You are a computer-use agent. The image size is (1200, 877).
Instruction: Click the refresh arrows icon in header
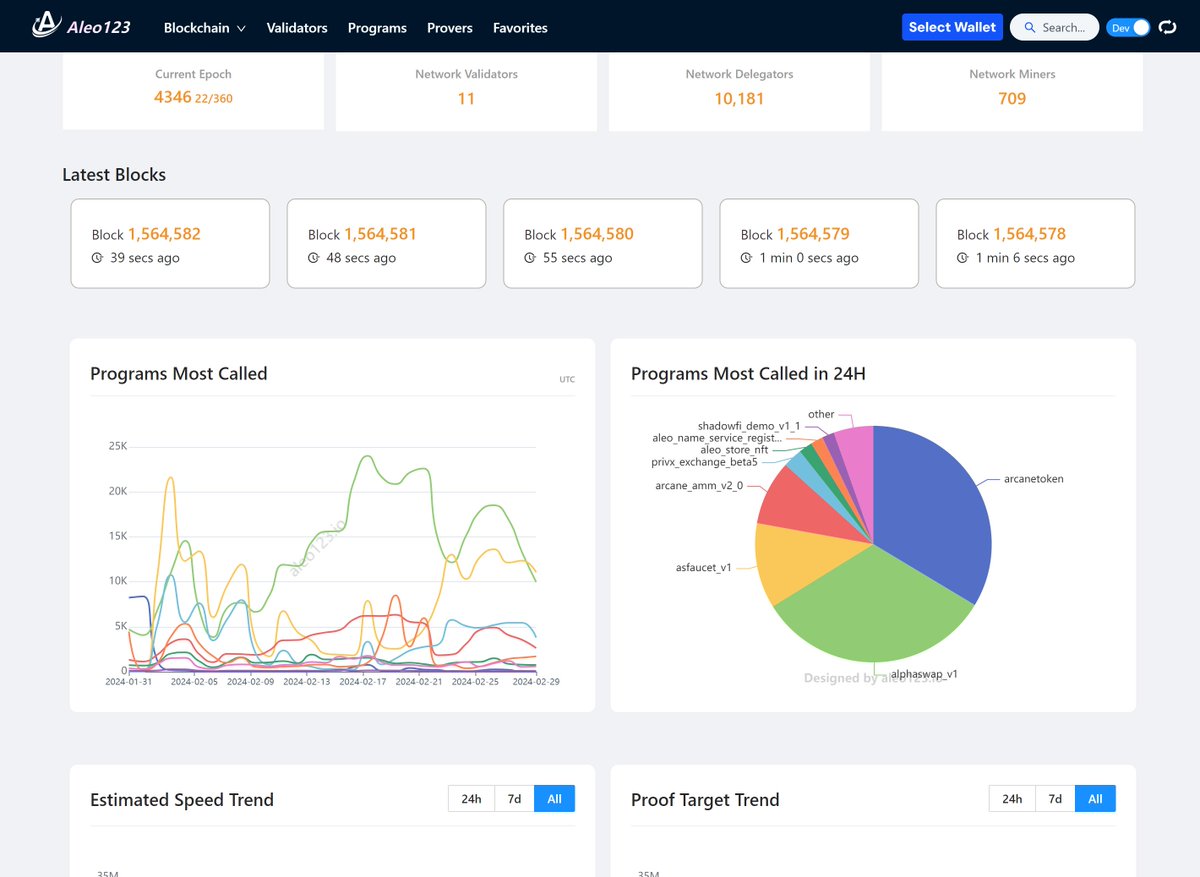point(1167,28)
